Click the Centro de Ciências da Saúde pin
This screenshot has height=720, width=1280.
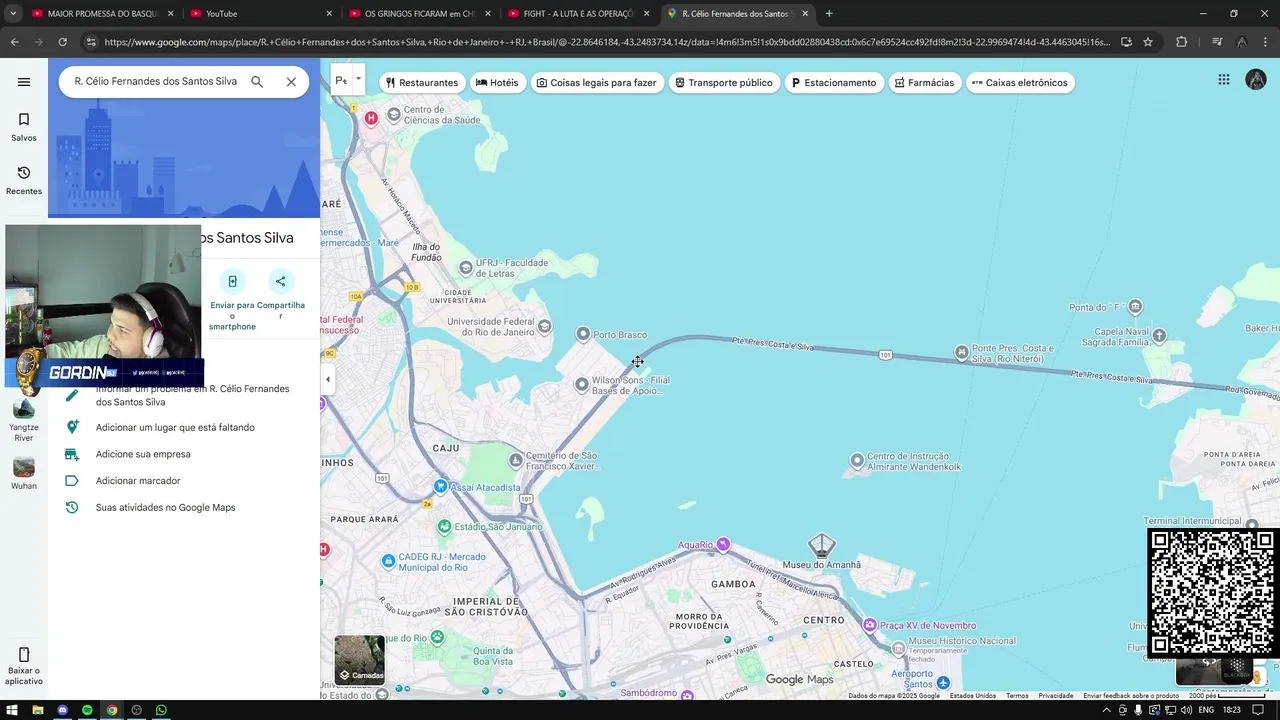394,115
